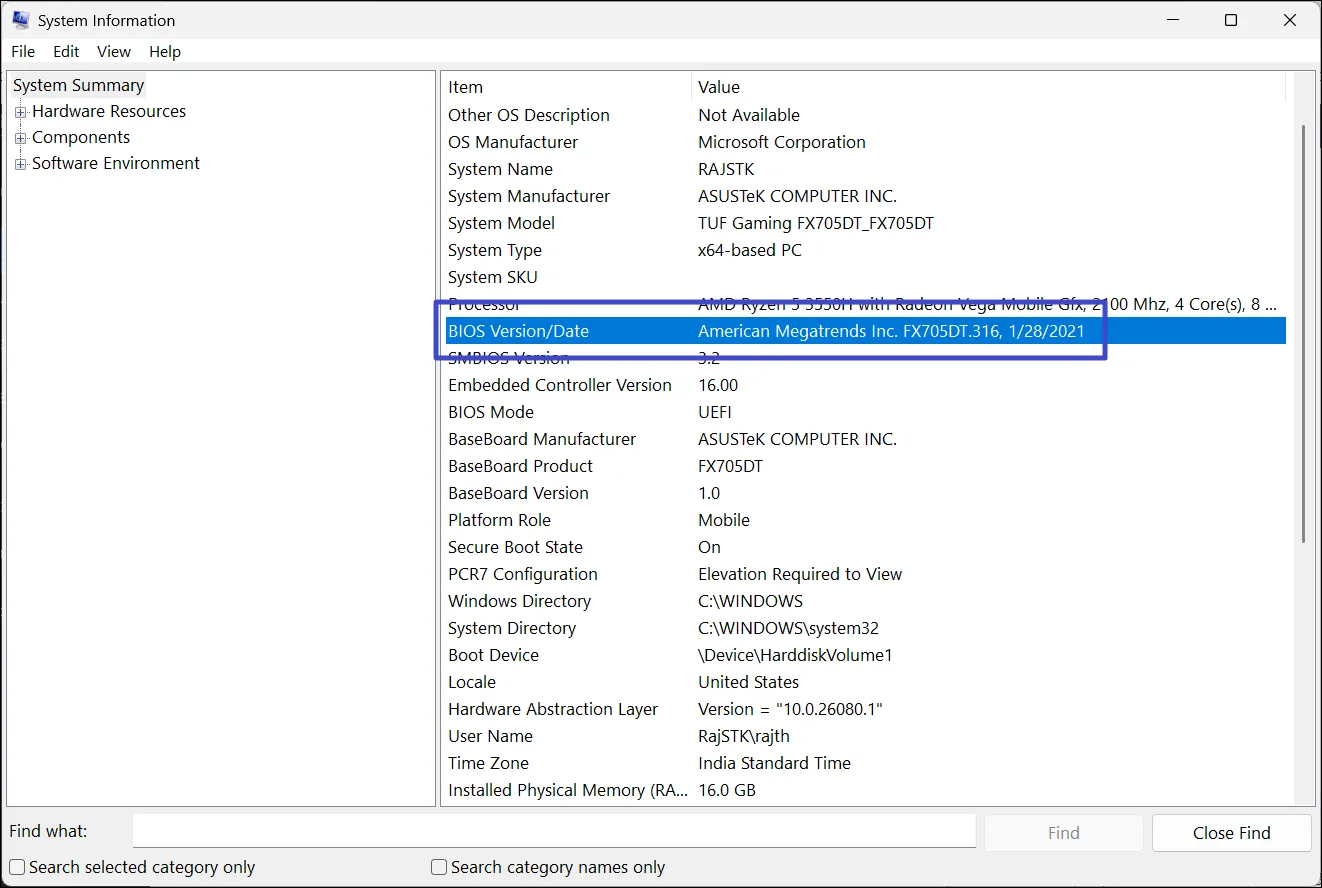Open the Help menu
Screen dimensions: 1322x888
click(165, 52)
